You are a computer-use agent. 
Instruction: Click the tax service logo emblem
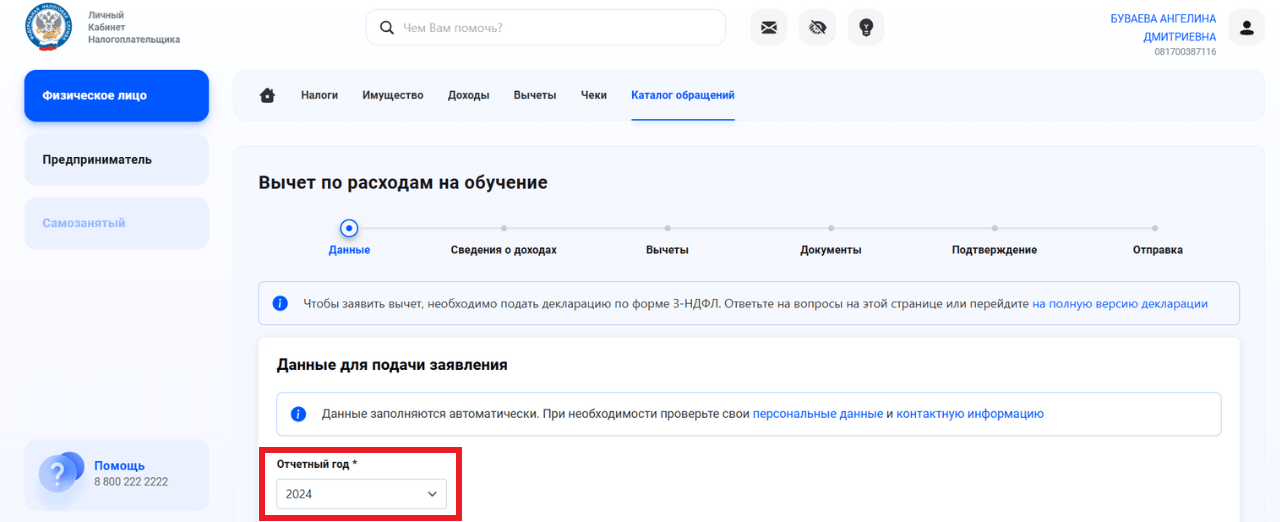click(x=48, y=28)
